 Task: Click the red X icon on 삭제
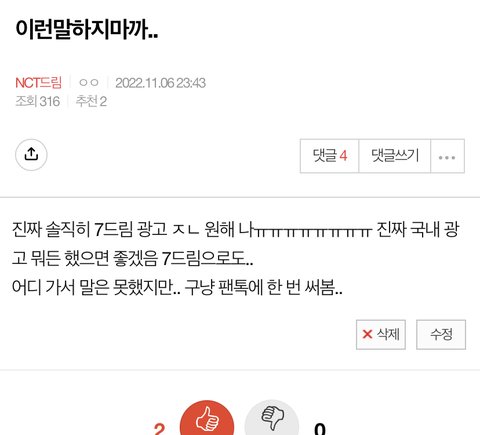(367, 334)
